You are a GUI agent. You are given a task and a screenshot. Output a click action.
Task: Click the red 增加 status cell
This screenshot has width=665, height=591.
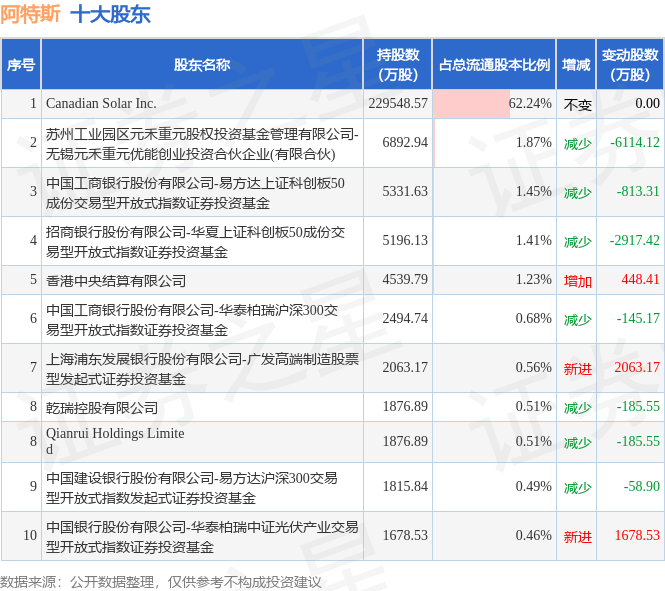(577, 281)
